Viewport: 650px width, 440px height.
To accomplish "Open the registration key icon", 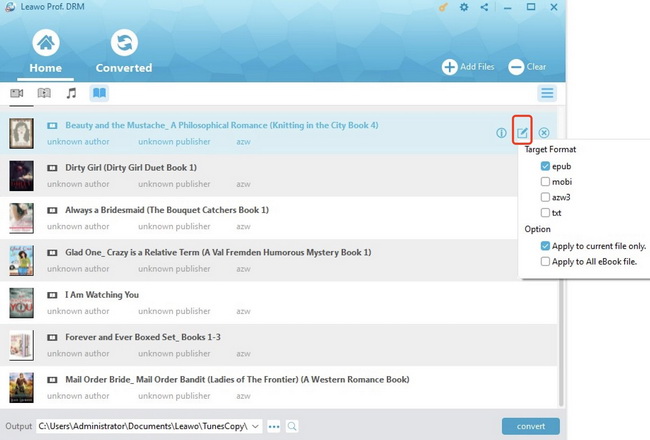I will tap(443, 7).
